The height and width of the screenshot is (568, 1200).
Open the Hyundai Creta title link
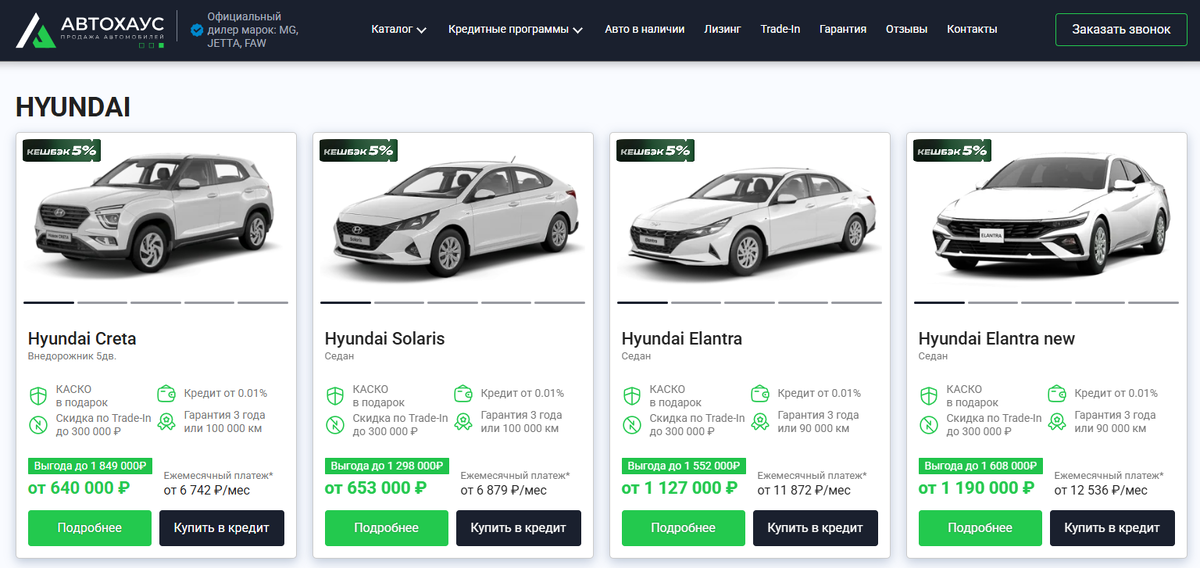(x=82, y=339)
